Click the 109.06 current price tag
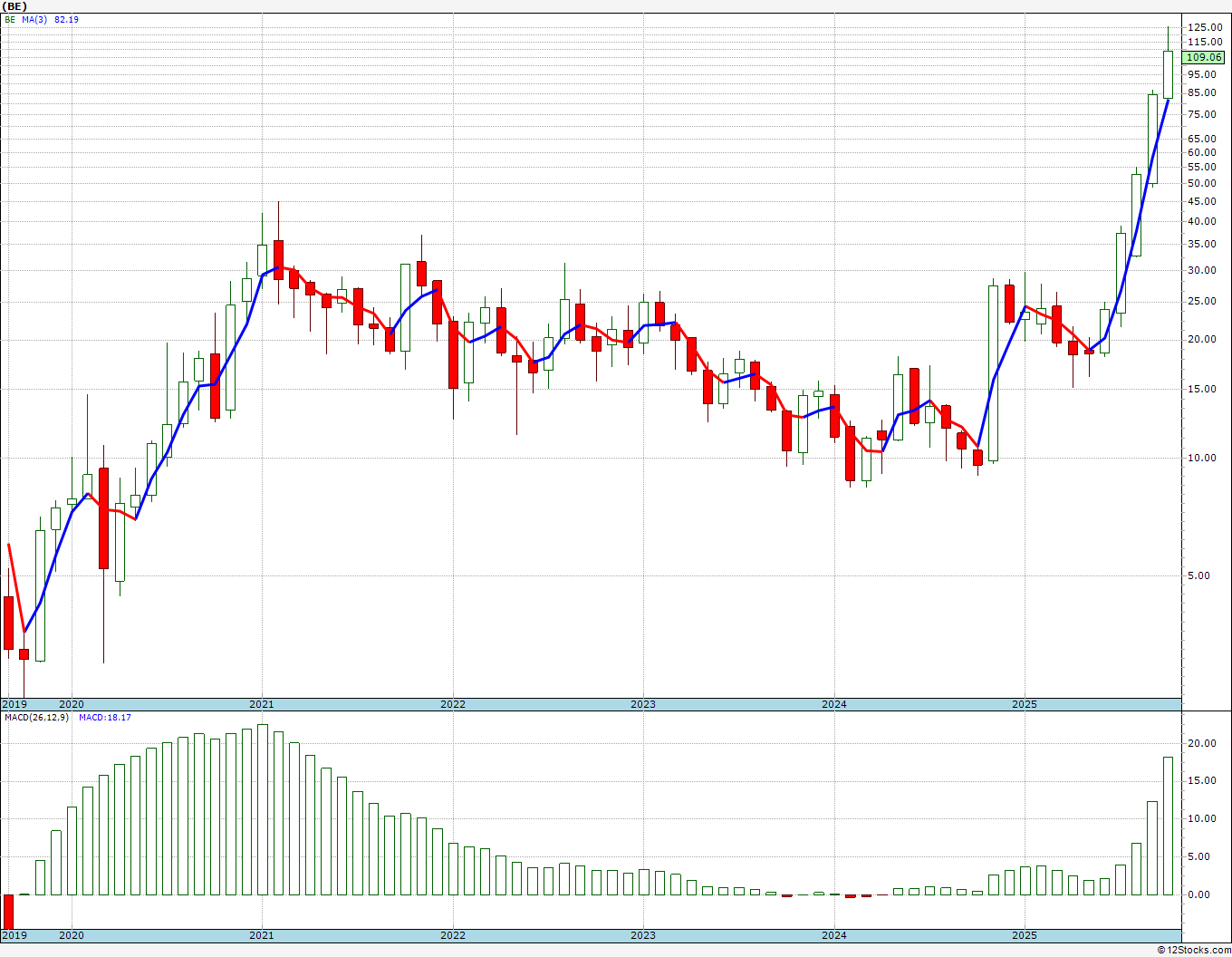The height and width of the screenshot is (957, 1232). [x=1204, y=57]
